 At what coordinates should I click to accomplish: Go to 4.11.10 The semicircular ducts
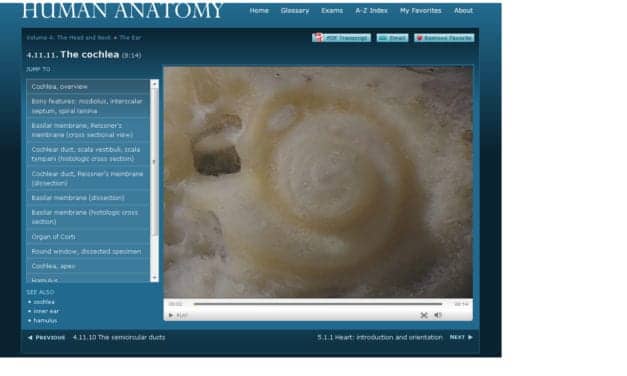click(119, 338)
